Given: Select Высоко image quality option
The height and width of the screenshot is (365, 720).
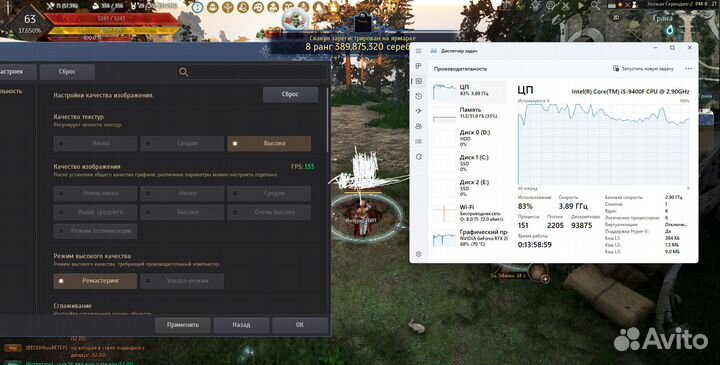Looking at the screenshot, I should pyautogui.click(x=182, y=212).
